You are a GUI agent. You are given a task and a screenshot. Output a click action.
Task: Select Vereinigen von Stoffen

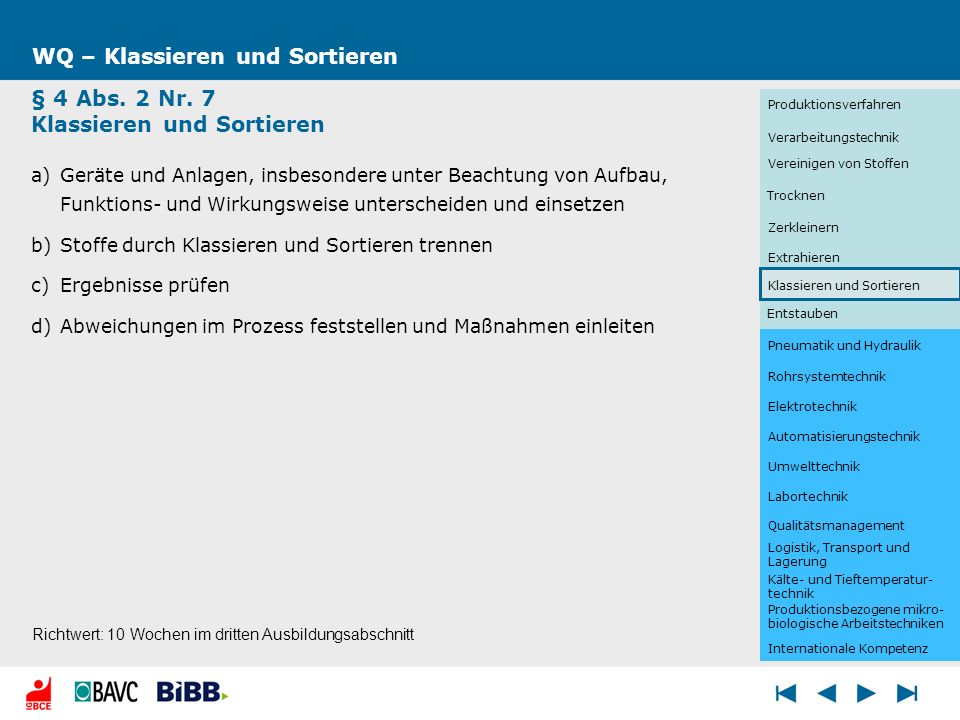[838, 163]
